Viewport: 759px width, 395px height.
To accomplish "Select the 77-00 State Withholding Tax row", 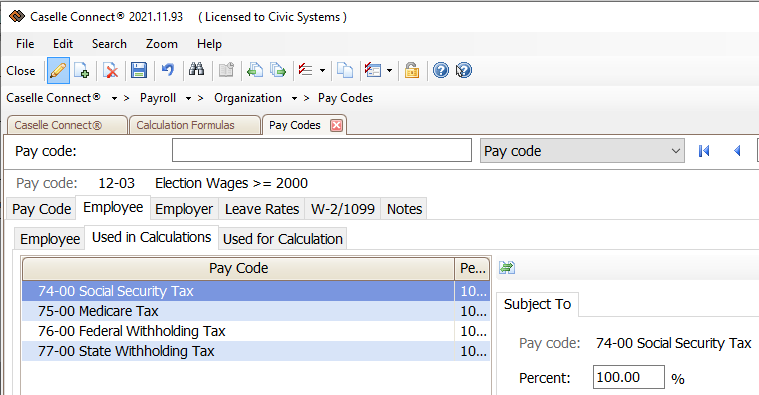I will pyautogui.click(x=256, y=351).
